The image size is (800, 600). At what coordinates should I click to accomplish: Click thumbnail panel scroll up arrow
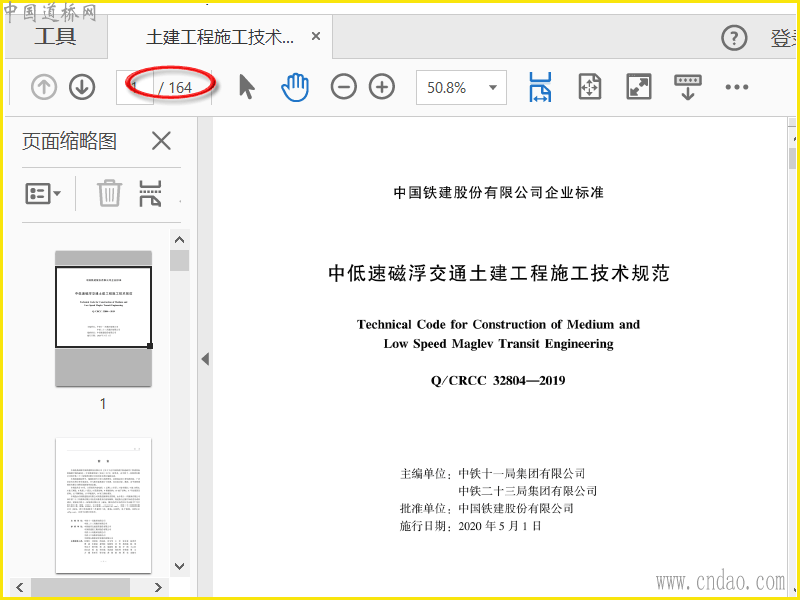[x=179, y=240]
